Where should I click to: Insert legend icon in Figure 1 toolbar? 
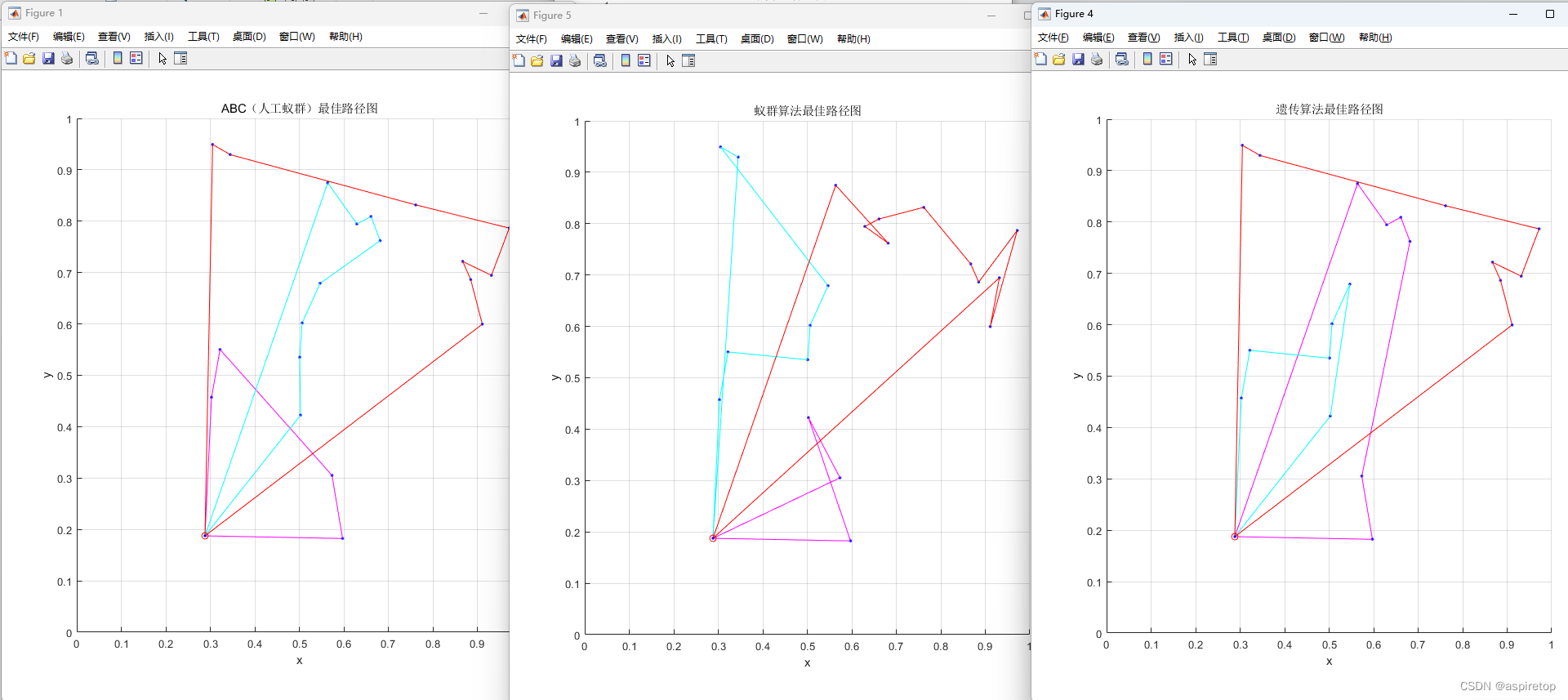pyautogui.click(x=136, y=58)
